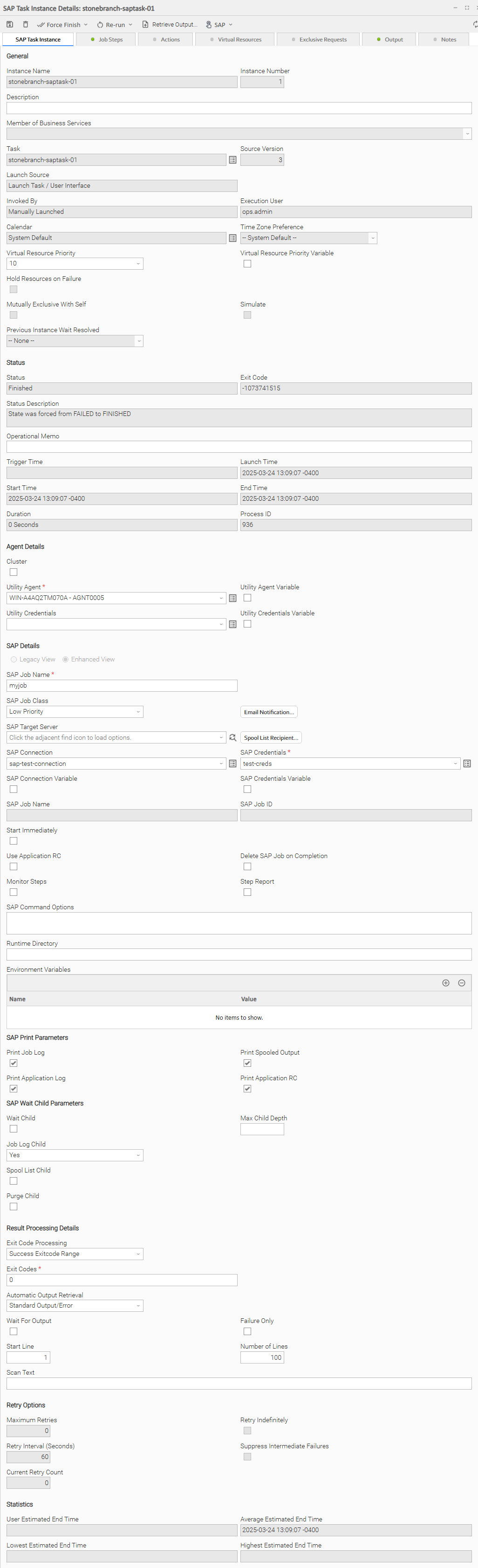Image resolution: width=478 pixels, height=1568 pixels.
Task: Remove environment variable with minus icon
Action: pyautogui.click(x=462, y=983)
